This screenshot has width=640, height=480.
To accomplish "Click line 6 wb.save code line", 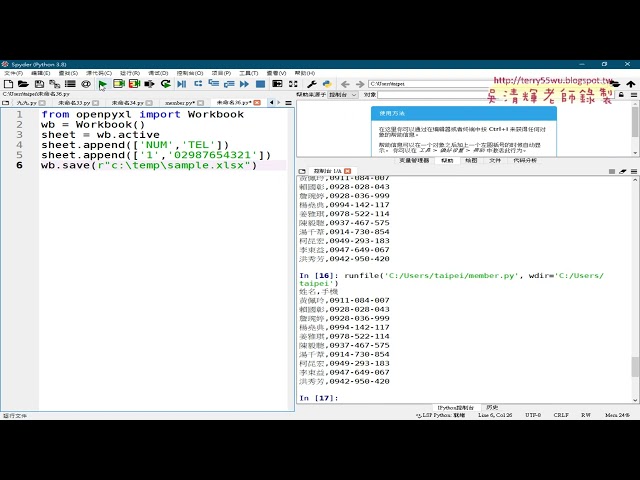I will (149, 165).
